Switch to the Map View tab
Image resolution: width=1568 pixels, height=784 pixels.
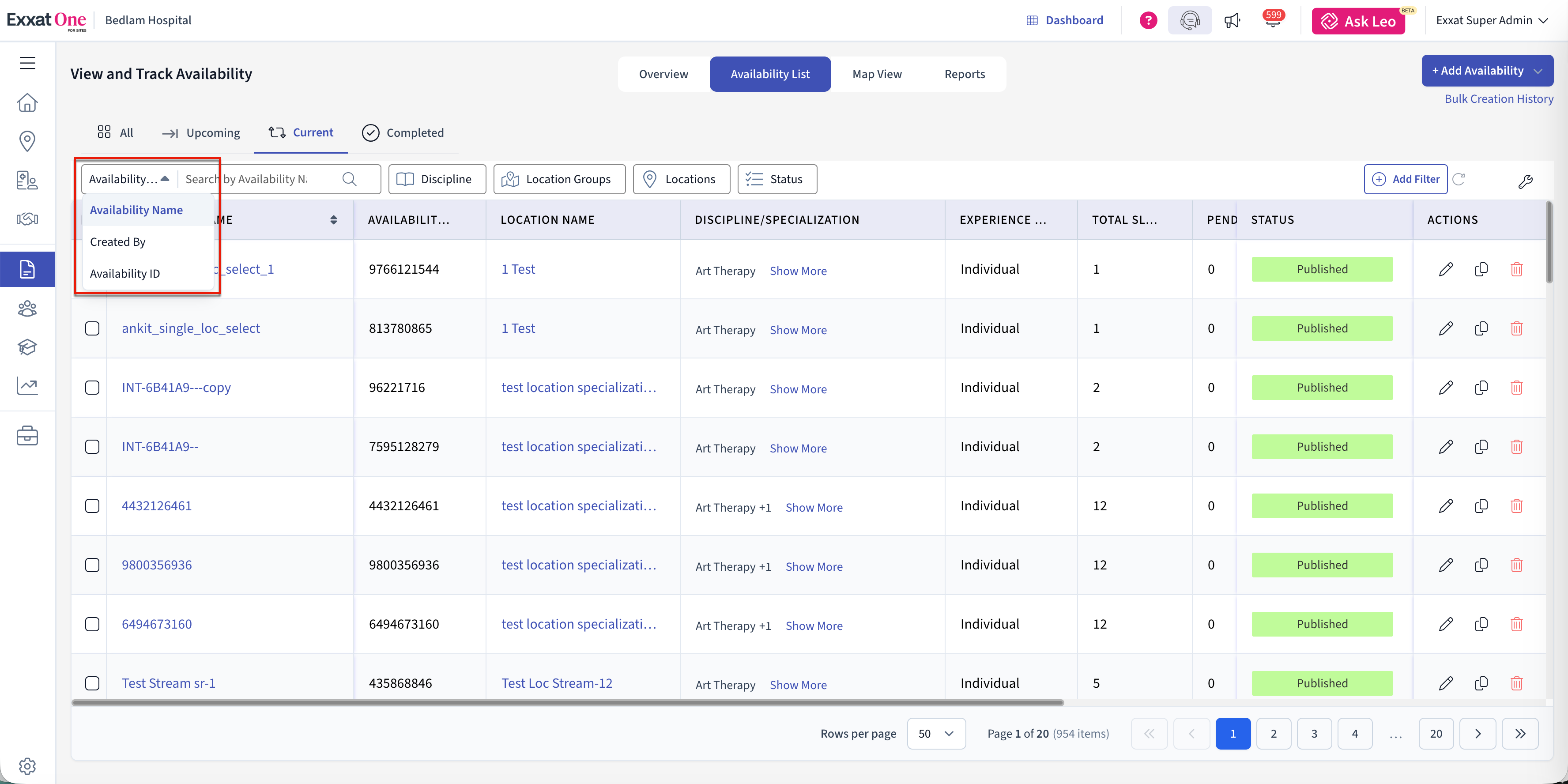[877, 74]
